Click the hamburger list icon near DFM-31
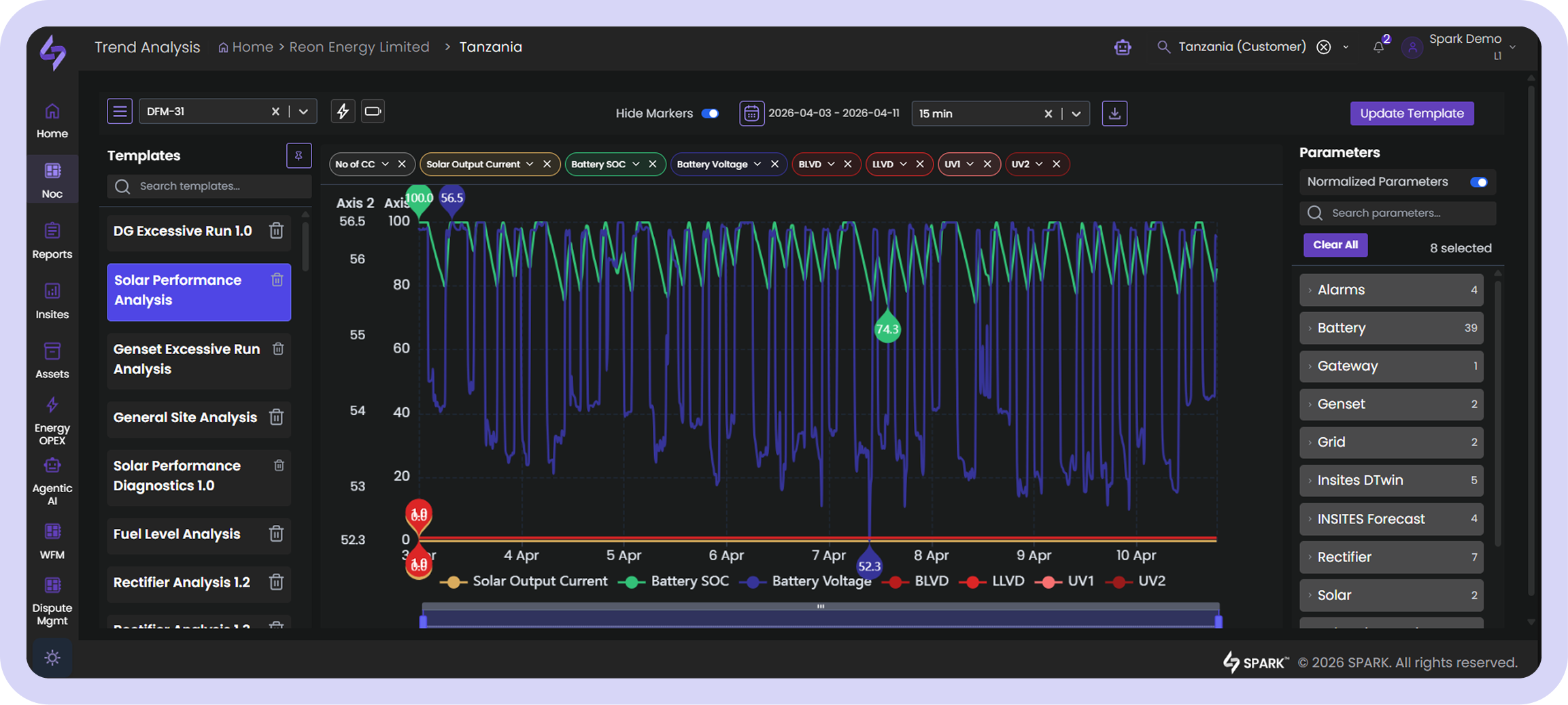The image size is (1568, 705). pos(120,111)
